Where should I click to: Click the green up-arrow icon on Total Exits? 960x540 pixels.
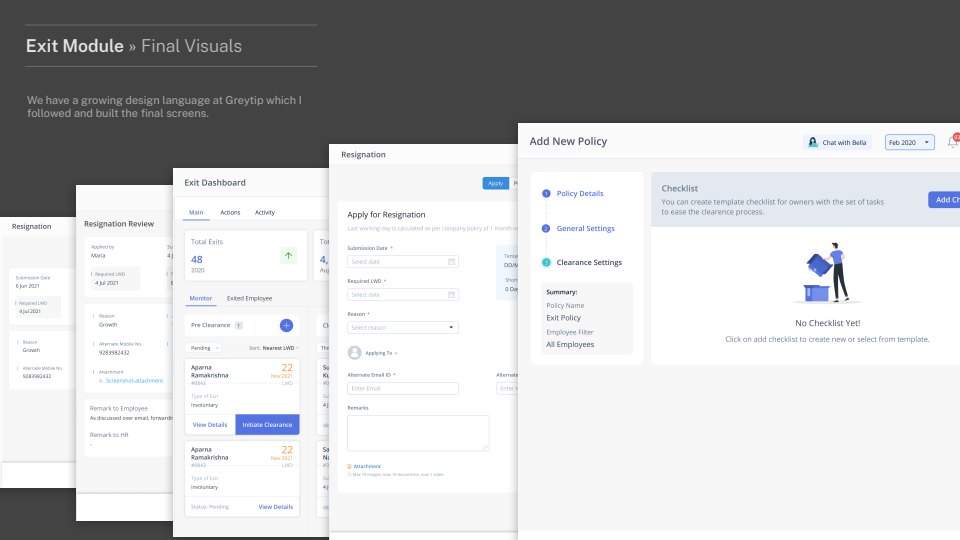coord(288,256)
